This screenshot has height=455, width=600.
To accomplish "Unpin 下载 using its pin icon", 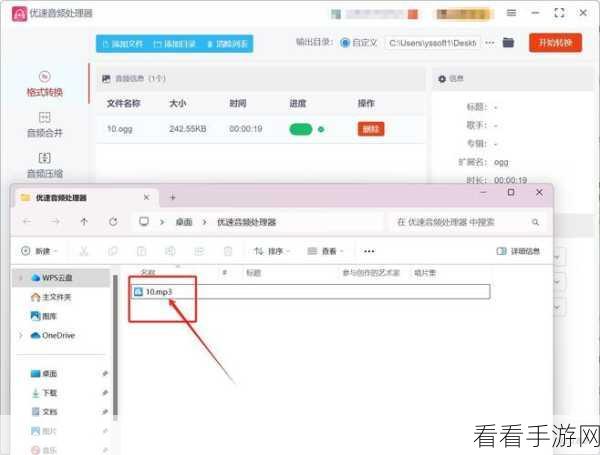I will pyautogui.click(x=105, y=393).
